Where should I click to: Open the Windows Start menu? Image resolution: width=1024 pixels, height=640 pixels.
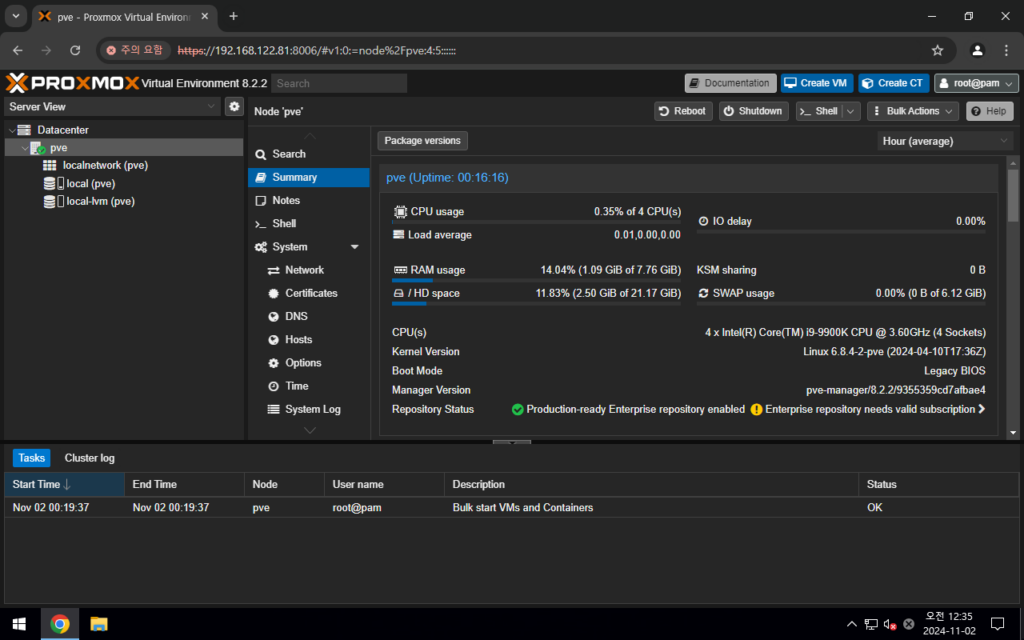(20, 624)
